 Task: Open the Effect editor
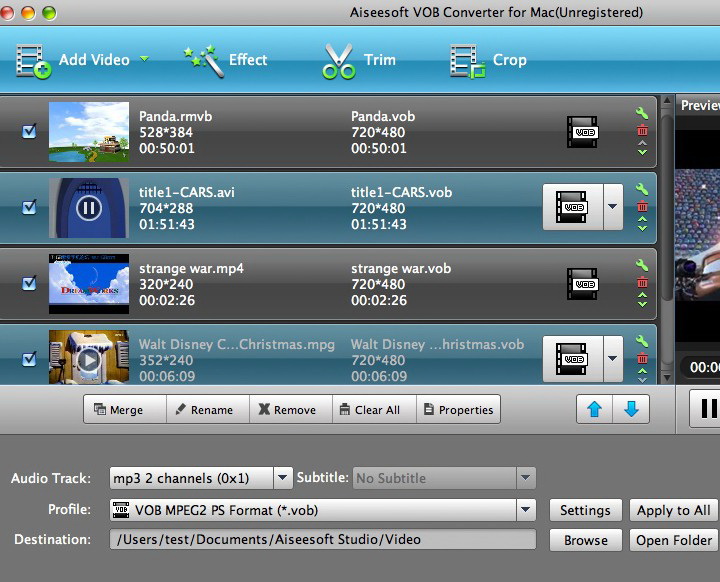pos(225,60)
